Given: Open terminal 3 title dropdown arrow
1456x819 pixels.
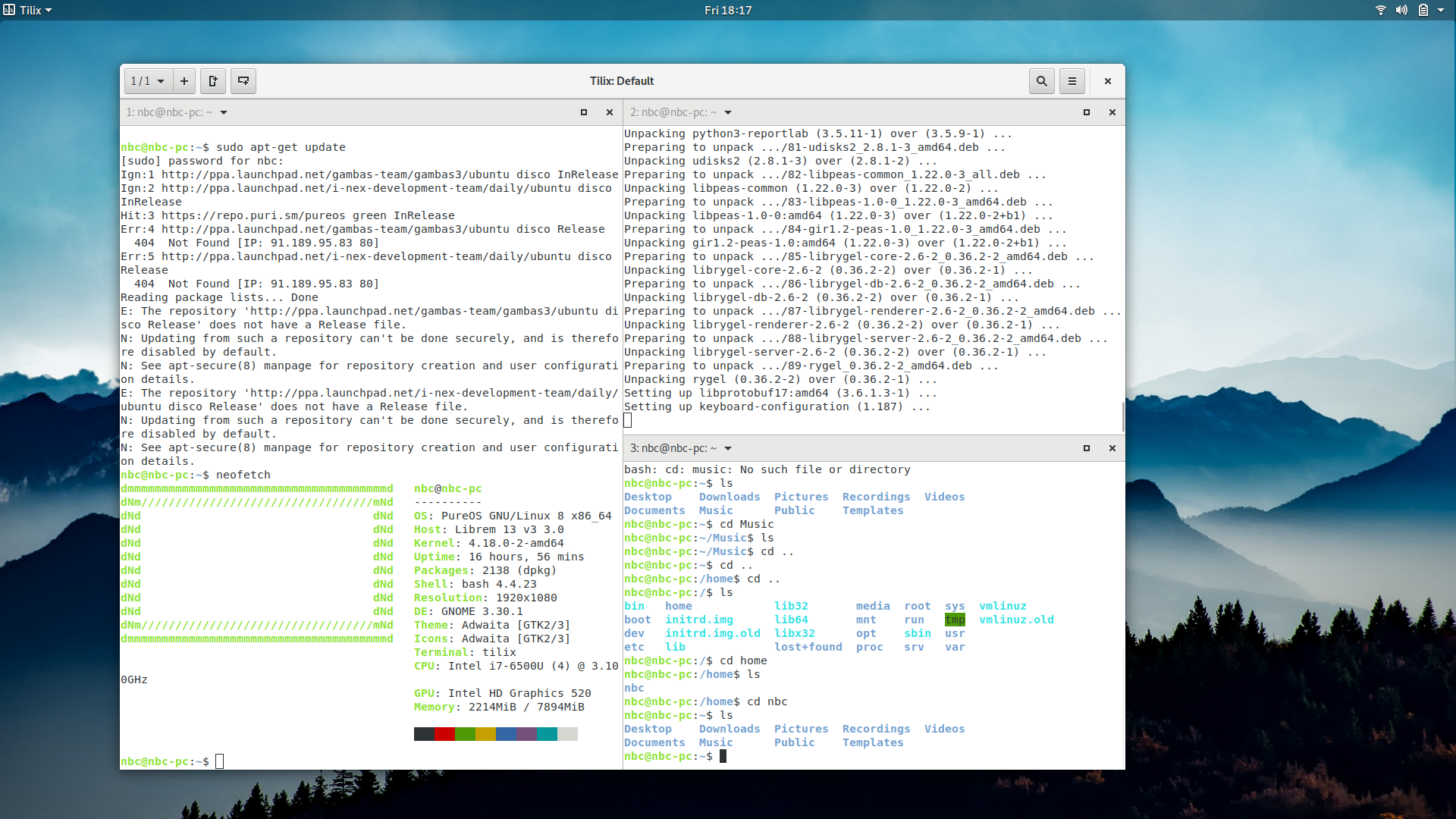Looking at the screenshot, I should 728,448.
